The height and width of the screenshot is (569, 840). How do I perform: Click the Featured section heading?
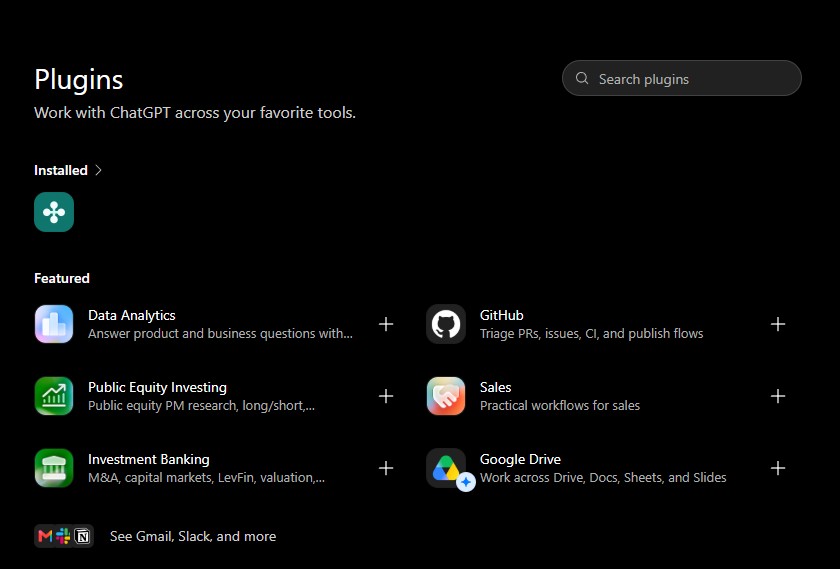(x=62, y=278)
